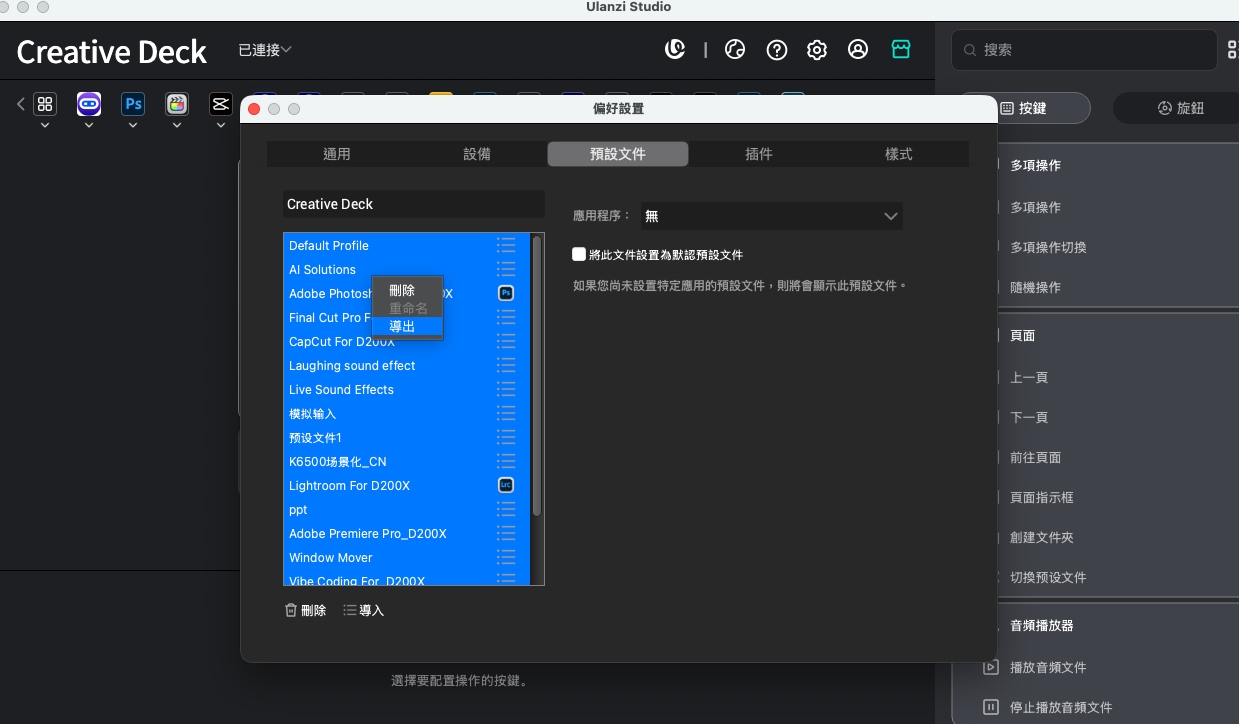Open settings gear icon in header
1239x724 pixels.
coord(817,49)
